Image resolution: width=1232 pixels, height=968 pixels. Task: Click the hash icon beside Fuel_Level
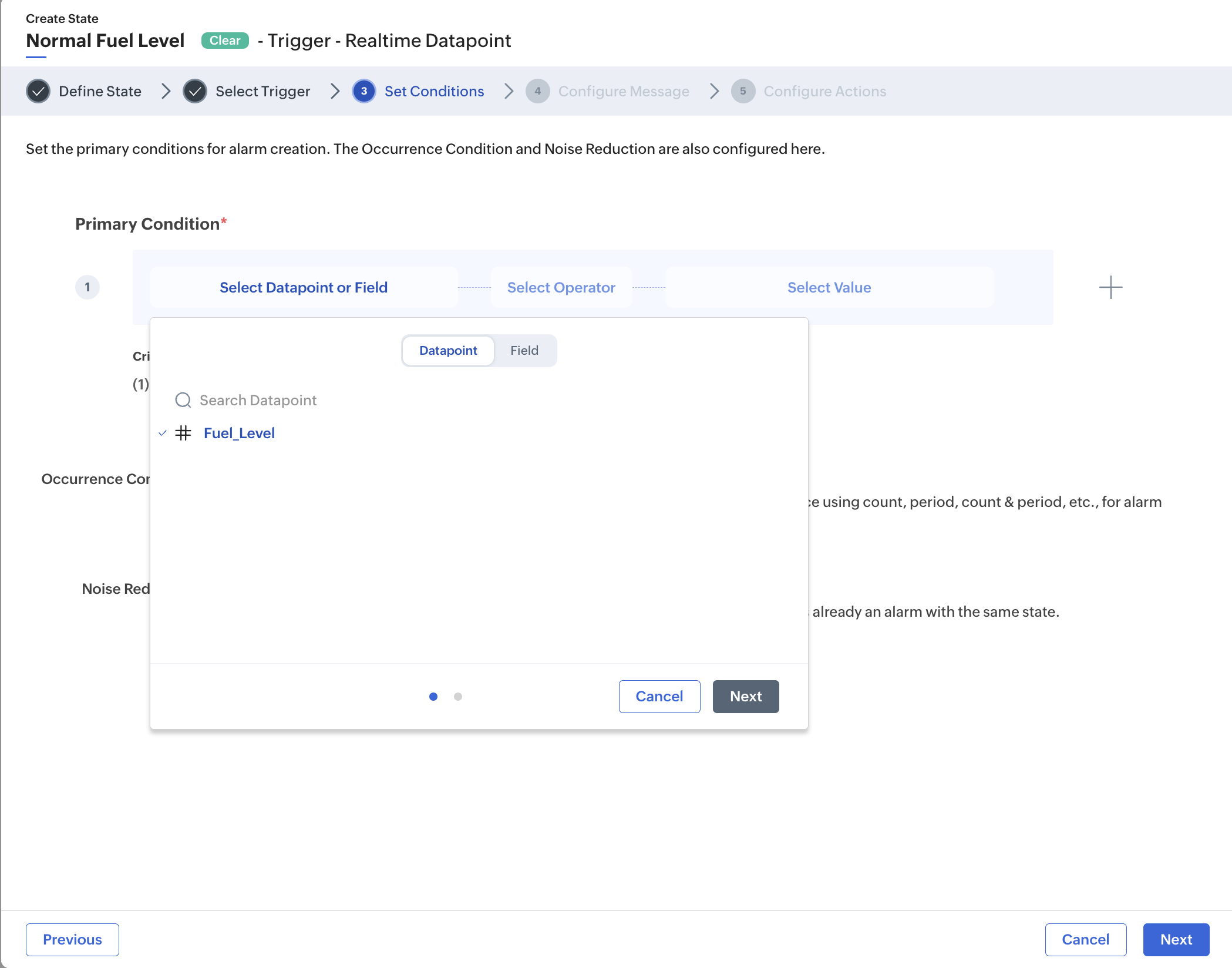pos(183,433)
